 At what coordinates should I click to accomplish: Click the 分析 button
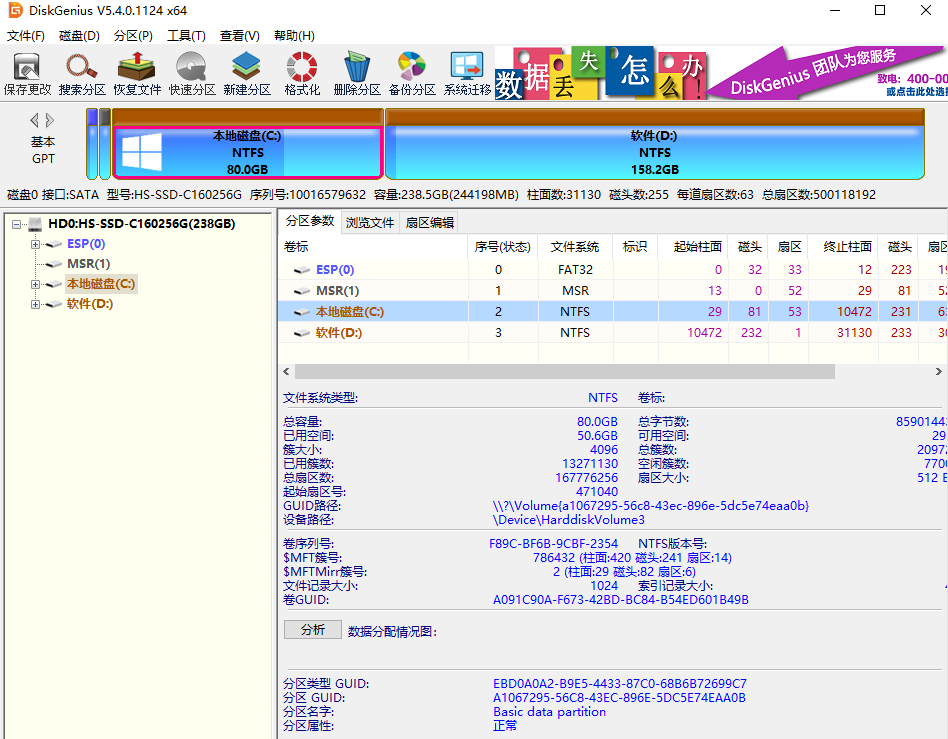[312, 630]
